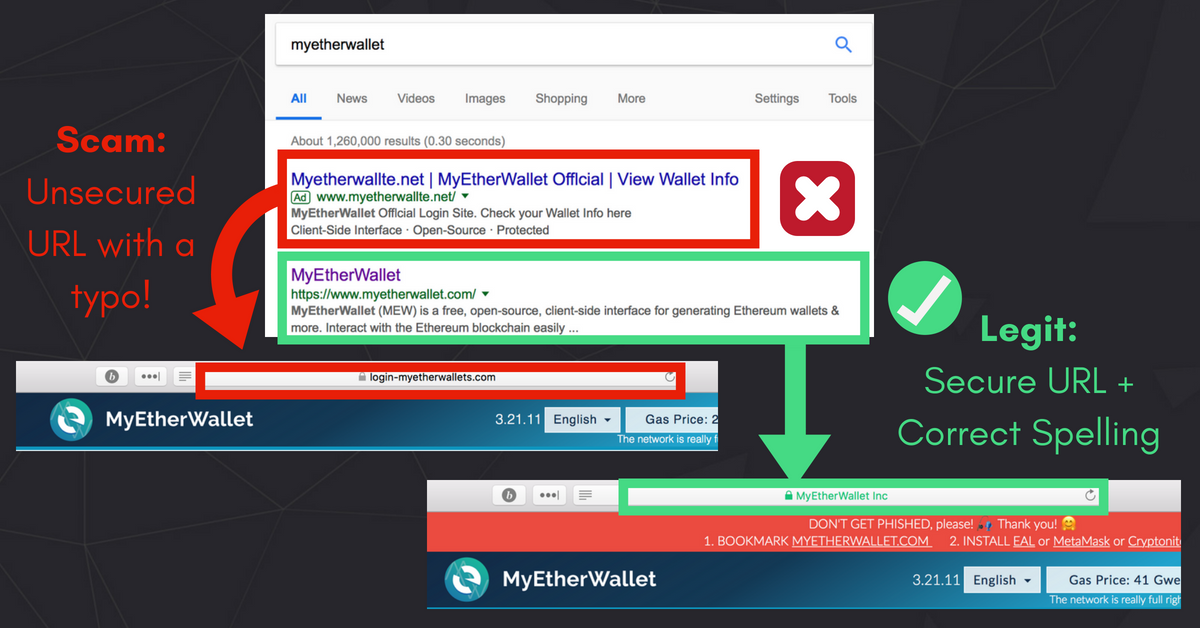
Task: Reload the login-myetherwallets.com page
Action: coord(669,377)
